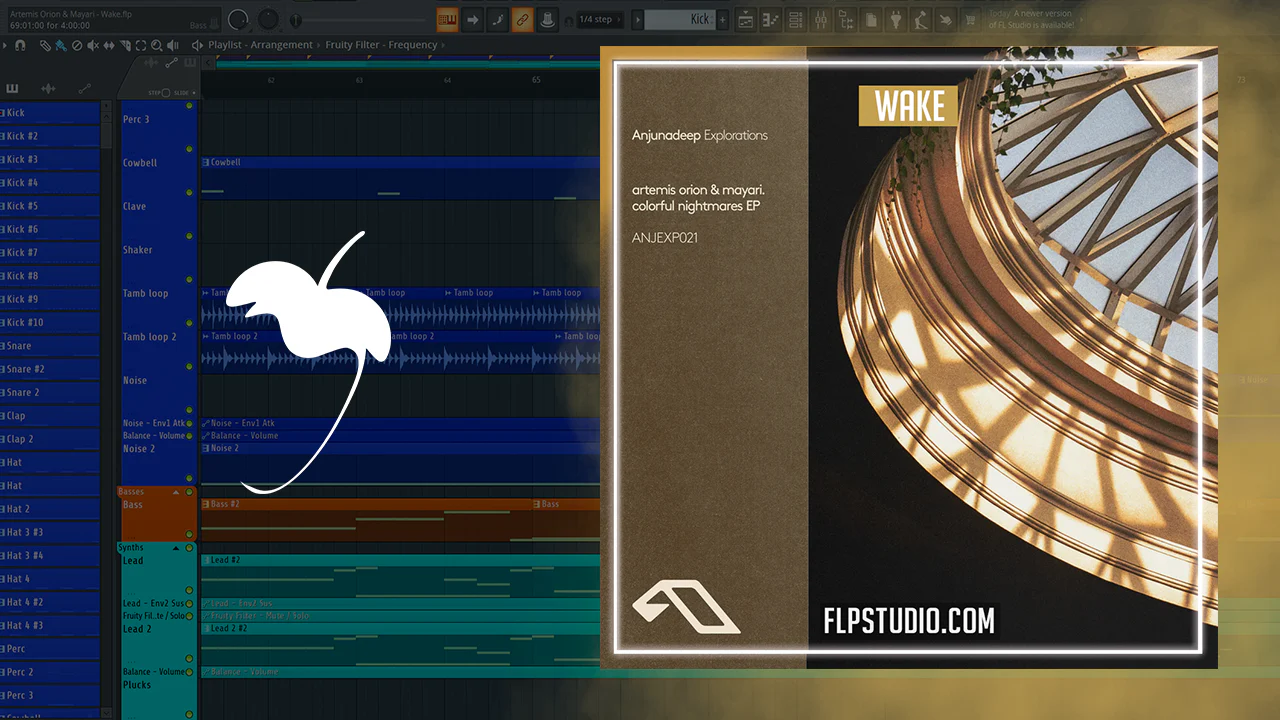Show pattern clips in the picker panel
The width and height of the screenshot is (1280, 720).
(x=14, y=89)
